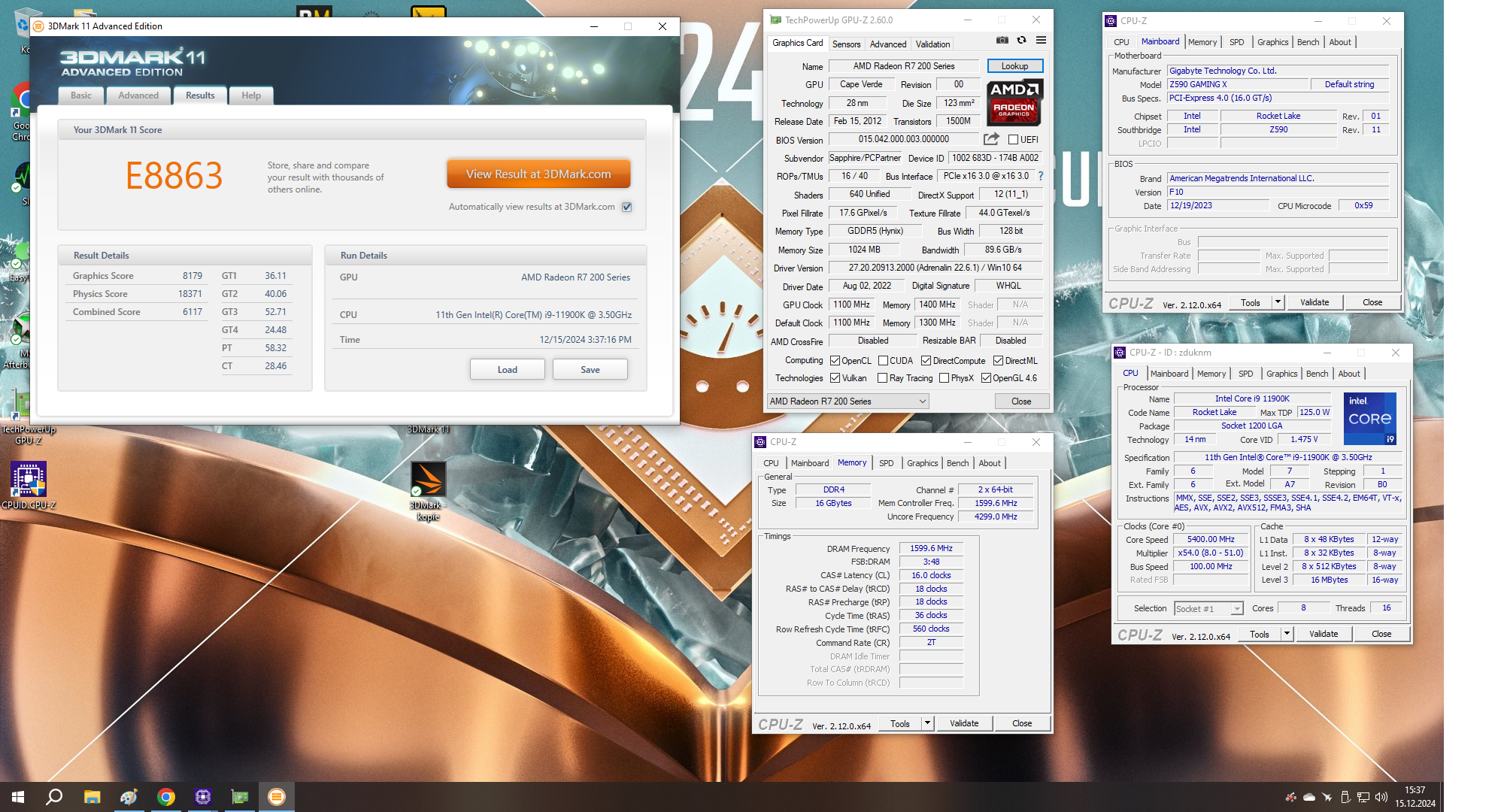
Task: Open Graphics tab in CPU-Z Mainboard window
Action: click(1272, 42)
